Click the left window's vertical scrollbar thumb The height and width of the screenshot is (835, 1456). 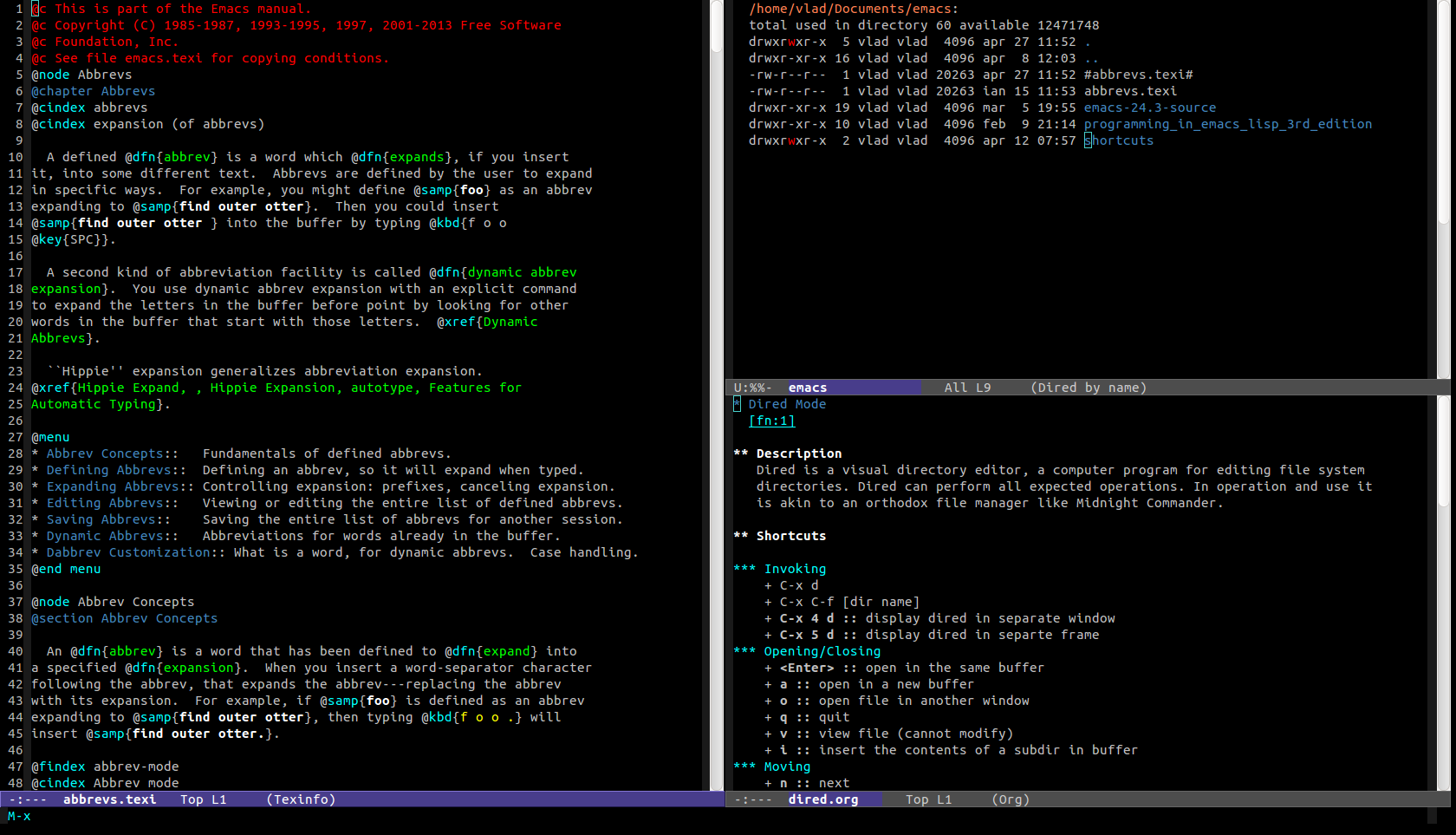(717, 26)
